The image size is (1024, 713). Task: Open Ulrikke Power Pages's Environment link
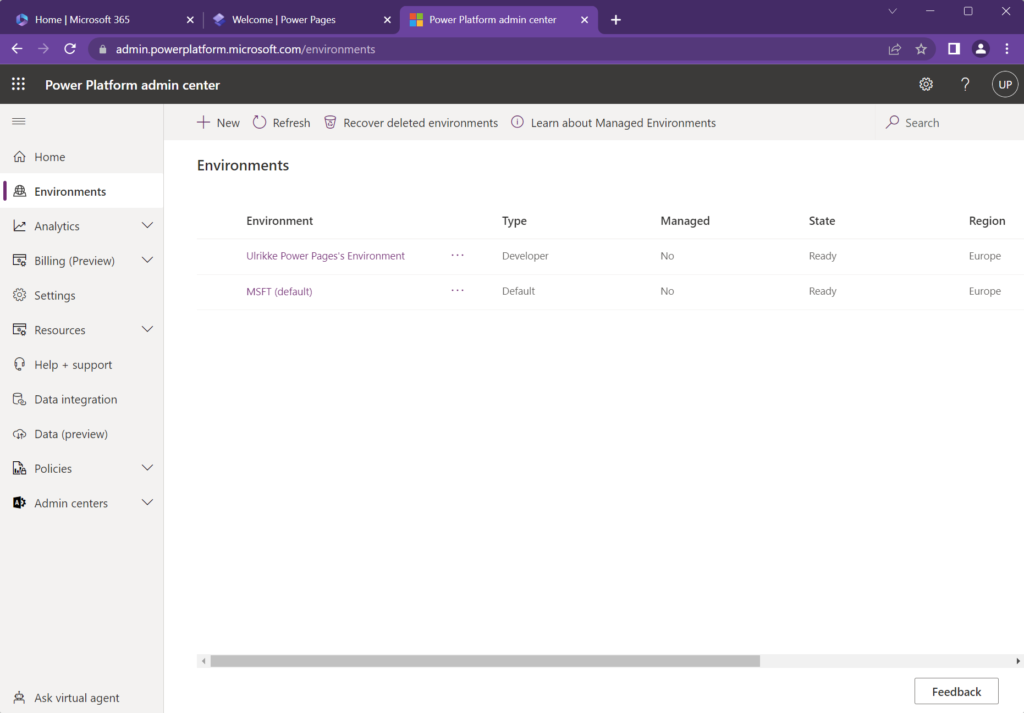tap(325, 256)
